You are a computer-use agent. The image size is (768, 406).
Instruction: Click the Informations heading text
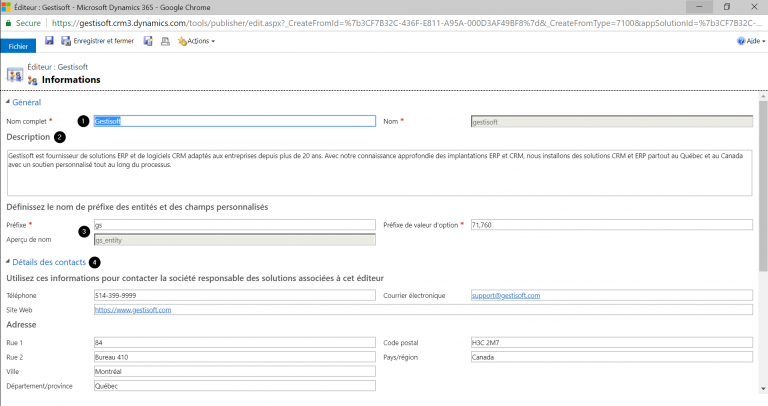coord(71,80)
